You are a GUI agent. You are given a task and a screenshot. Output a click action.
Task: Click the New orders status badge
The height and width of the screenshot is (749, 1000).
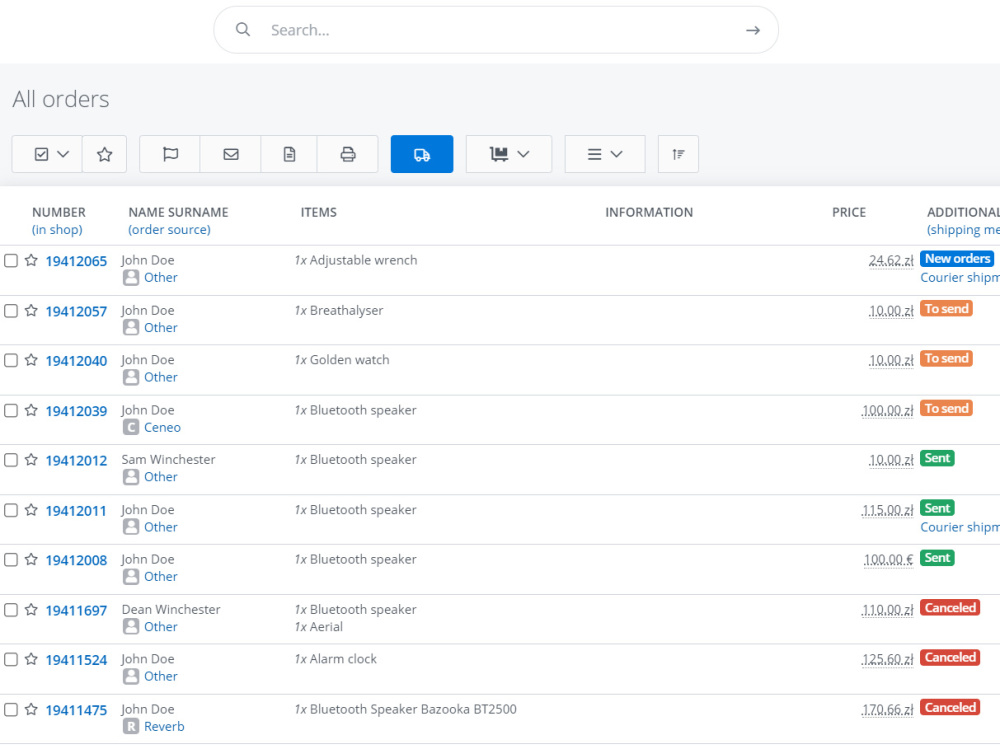pyautogui.click(x=957, y=258)
